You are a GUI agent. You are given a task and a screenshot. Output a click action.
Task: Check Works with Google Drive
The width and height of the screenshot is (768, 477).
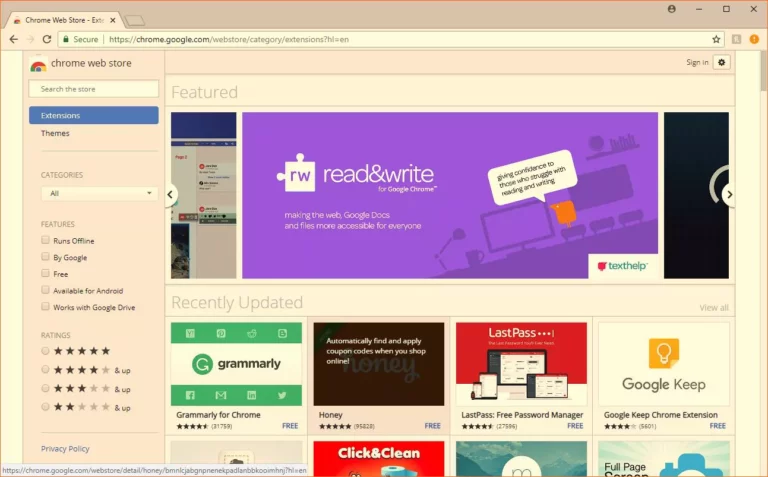click(x=46, y=307)
